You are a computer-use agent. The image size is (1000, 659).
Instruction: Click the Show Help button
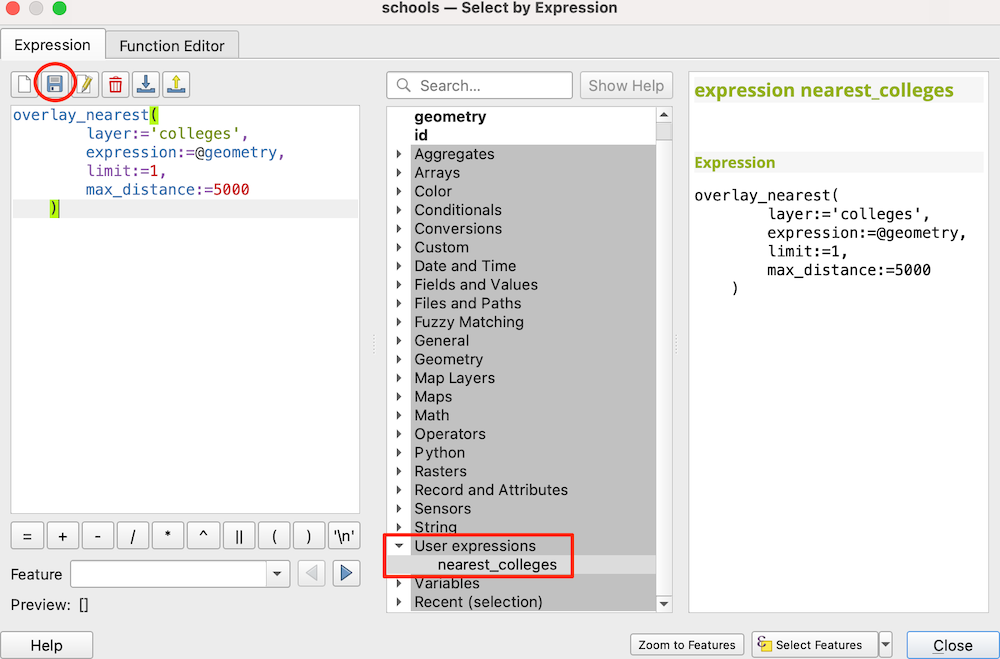(626, 85)
